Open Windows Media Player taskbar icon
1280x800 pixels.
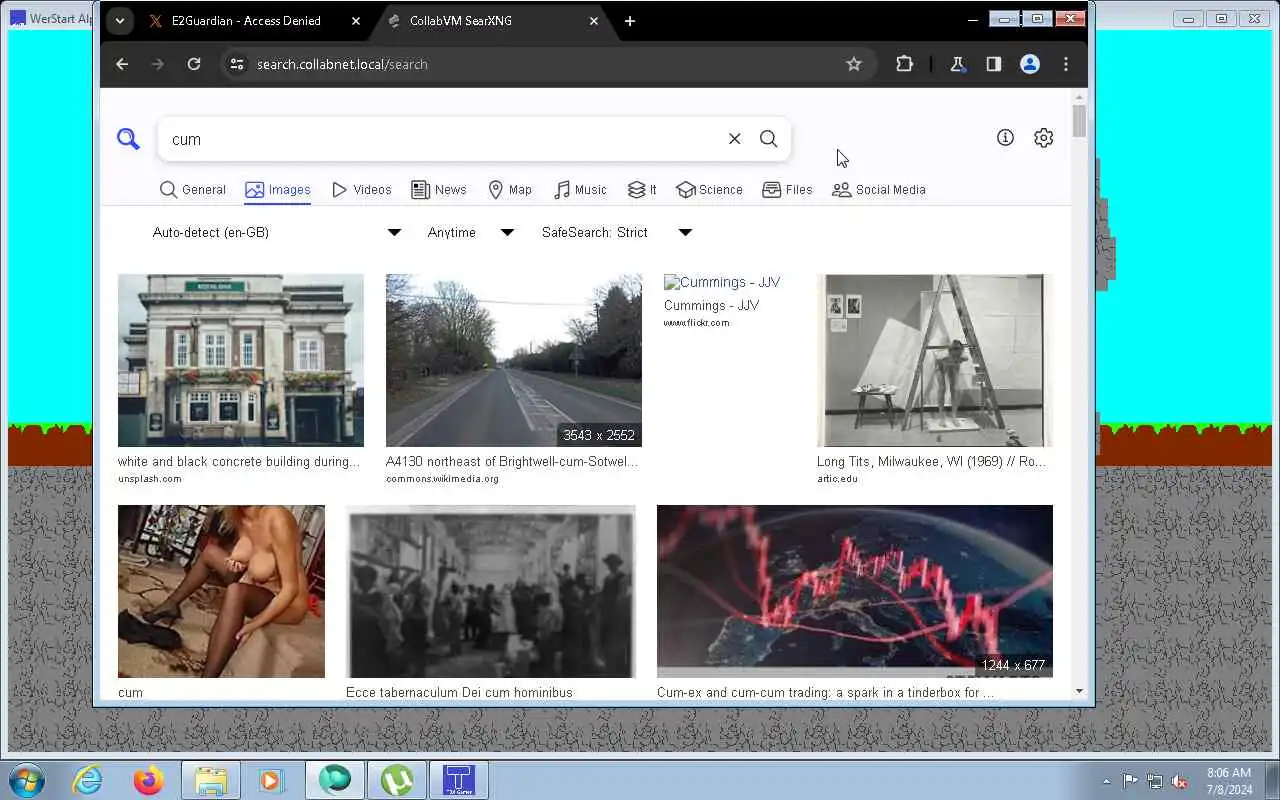pos(272,780)
